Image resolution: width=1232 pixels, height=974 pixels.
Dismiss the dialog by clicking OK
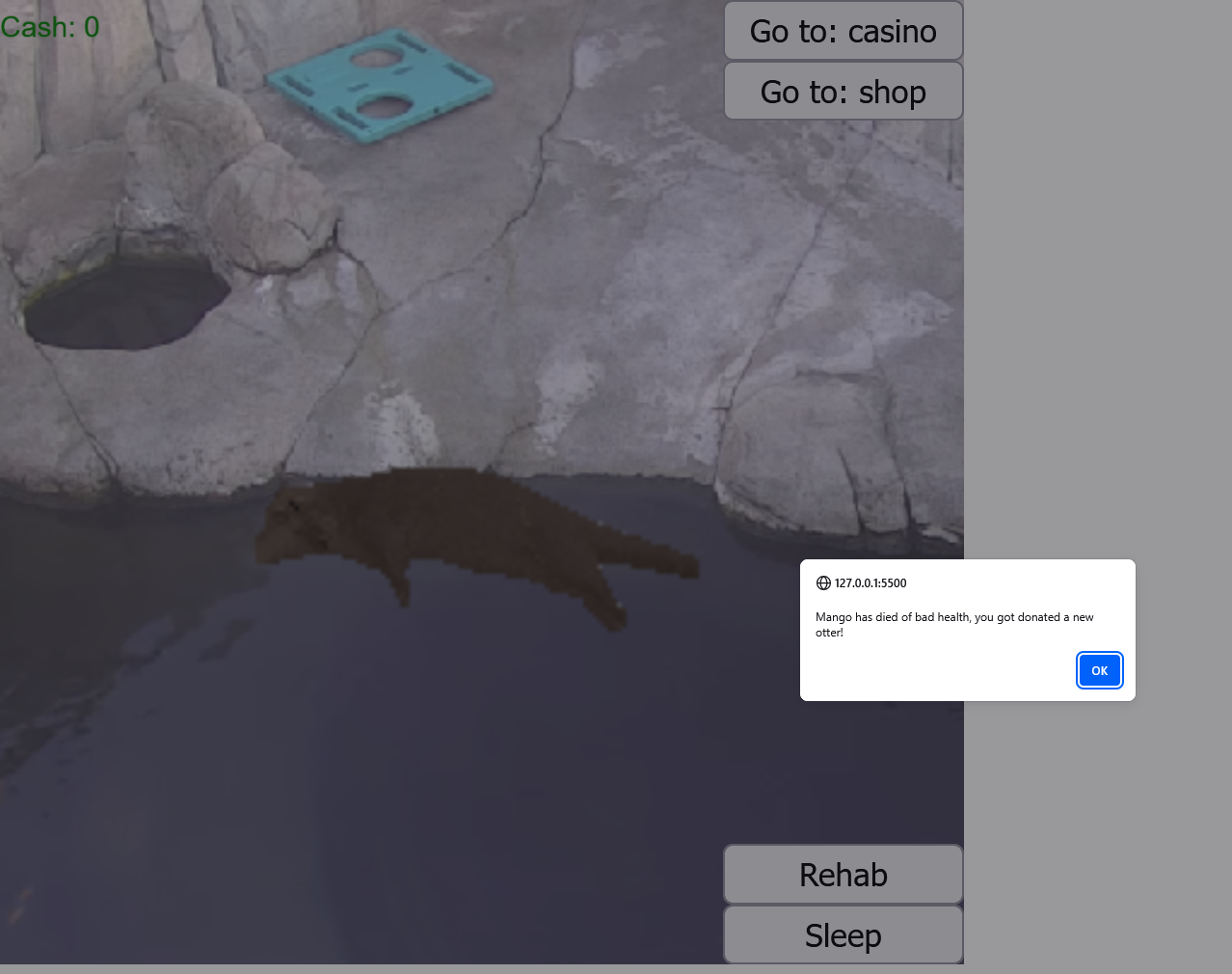coord(1099,670)
